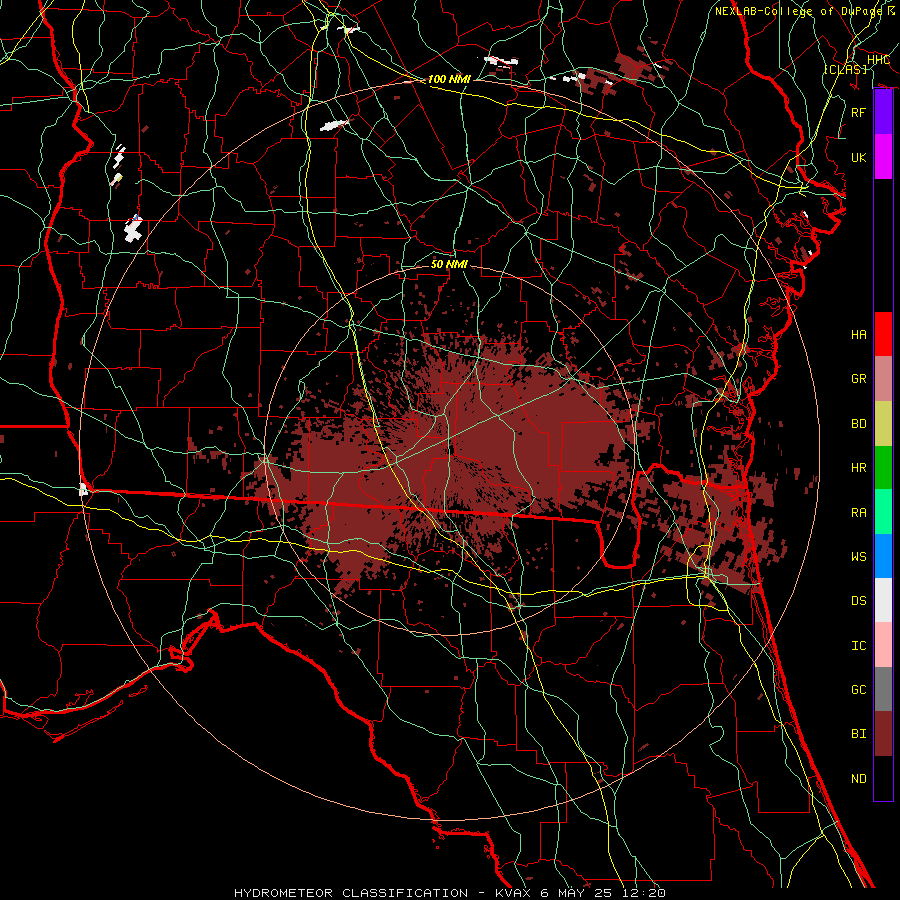Click the RA legend label
The height and width of the screenshot is (900, 900).
coord(858,512)
